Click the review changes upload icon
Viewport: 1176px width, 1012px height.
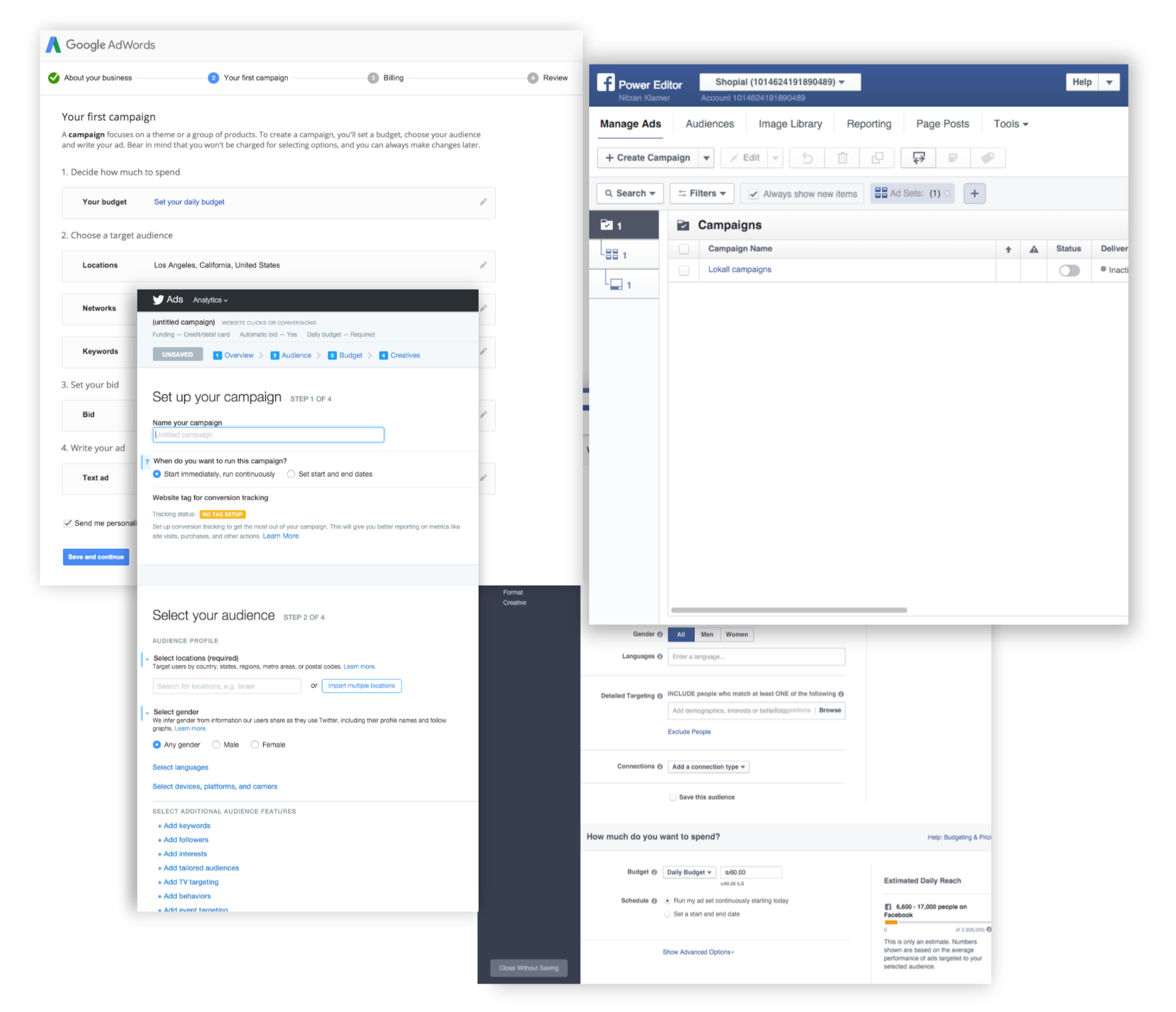918,158
